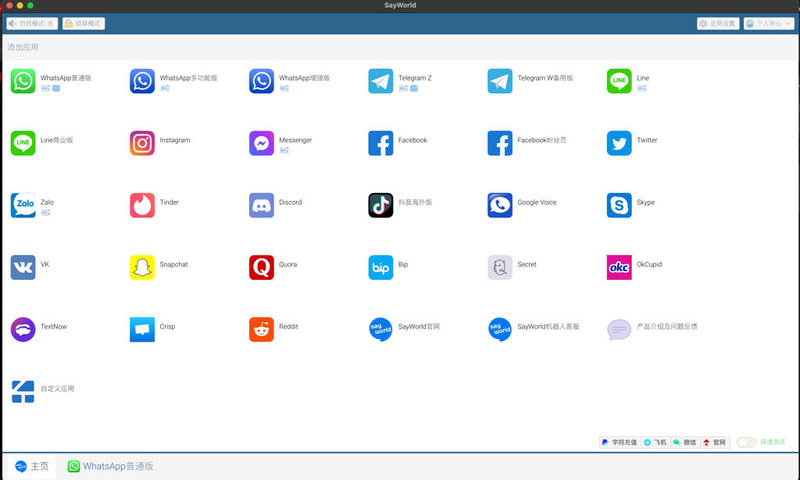Open the Line商业版 app icon
This screenshot has height=480, width=800.
[x=23, y=143]
